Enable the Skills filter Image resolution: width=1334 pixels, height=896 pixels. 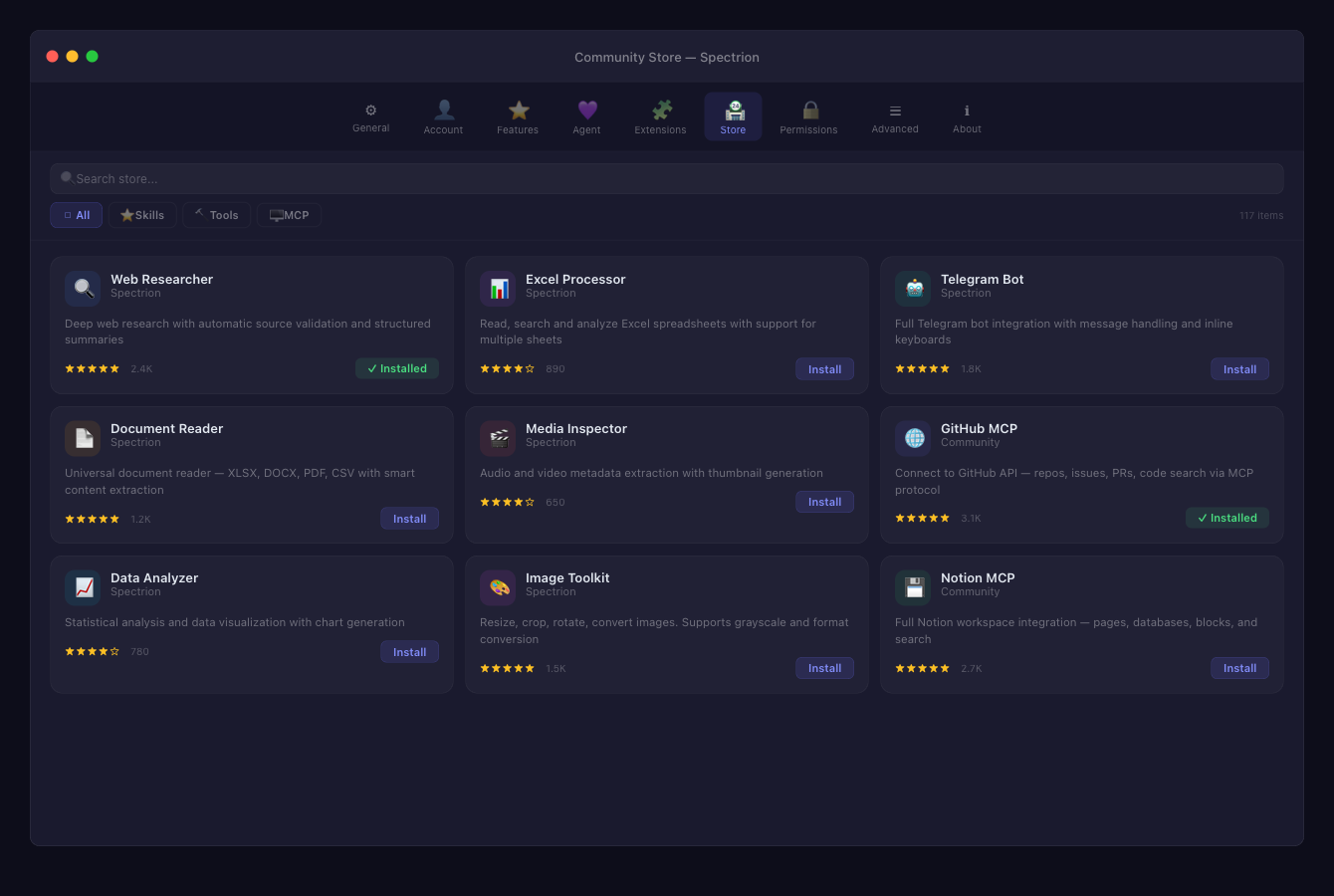(142, 215)
